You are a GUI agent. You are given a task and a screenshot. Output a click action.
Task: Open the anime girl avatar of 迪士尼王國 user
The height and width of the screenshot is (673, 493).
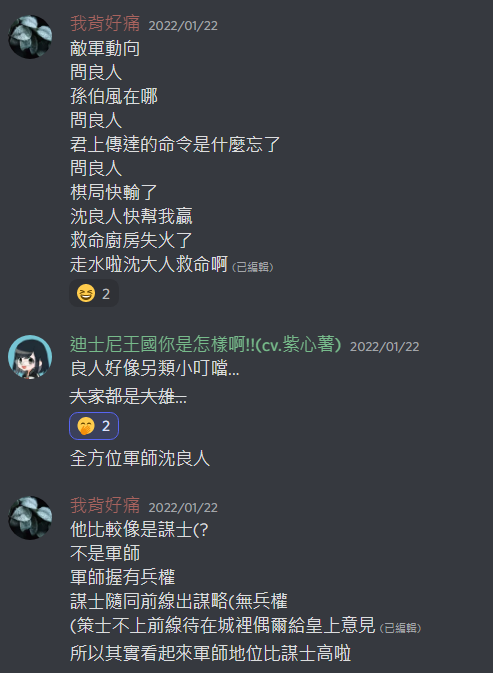coord(30,357)
